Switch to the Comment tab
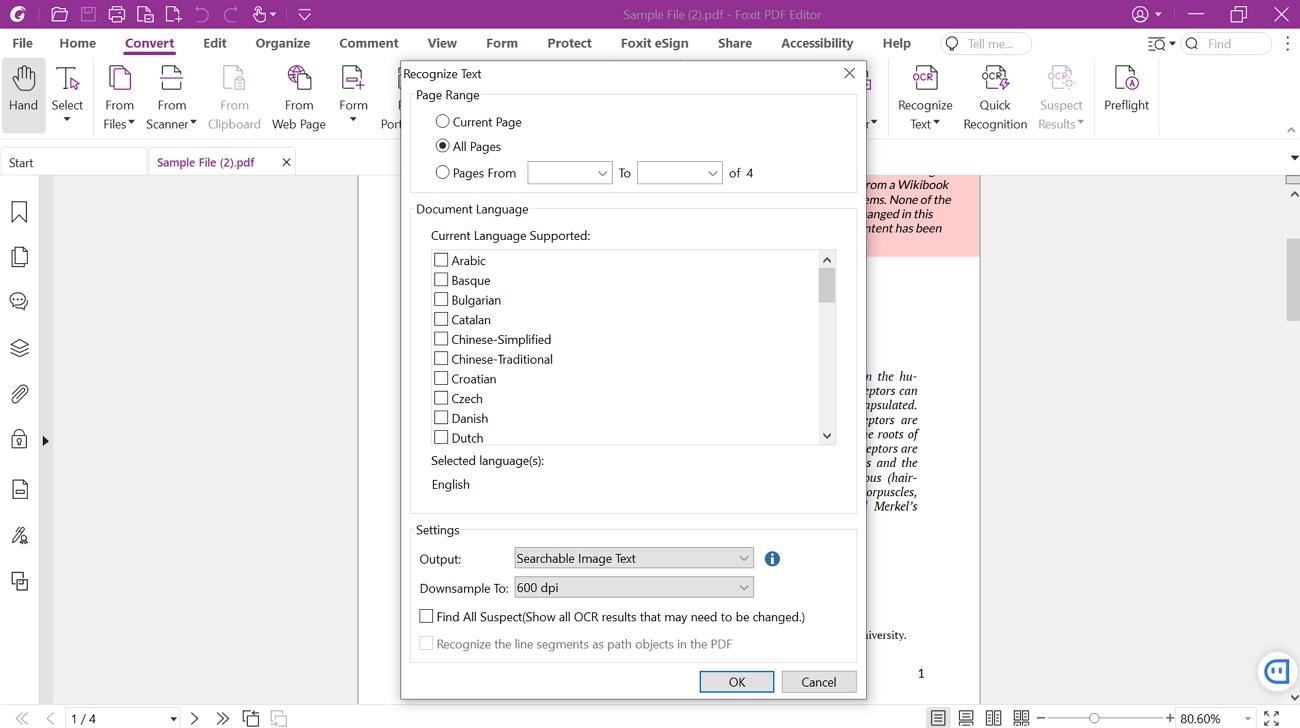This screenshot has width=1300, height=728. coord(368,43)
